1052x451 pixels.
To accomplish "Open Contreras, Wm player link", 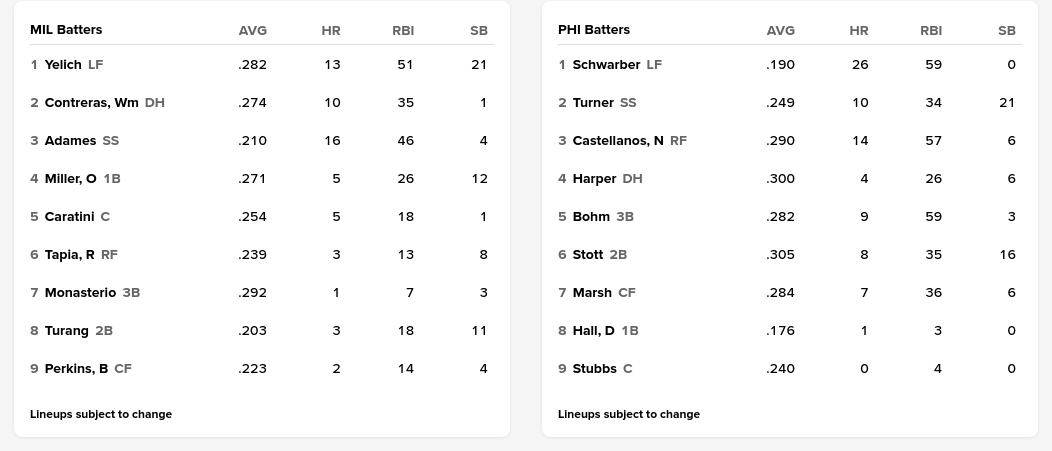I will [x=91, y=103].
